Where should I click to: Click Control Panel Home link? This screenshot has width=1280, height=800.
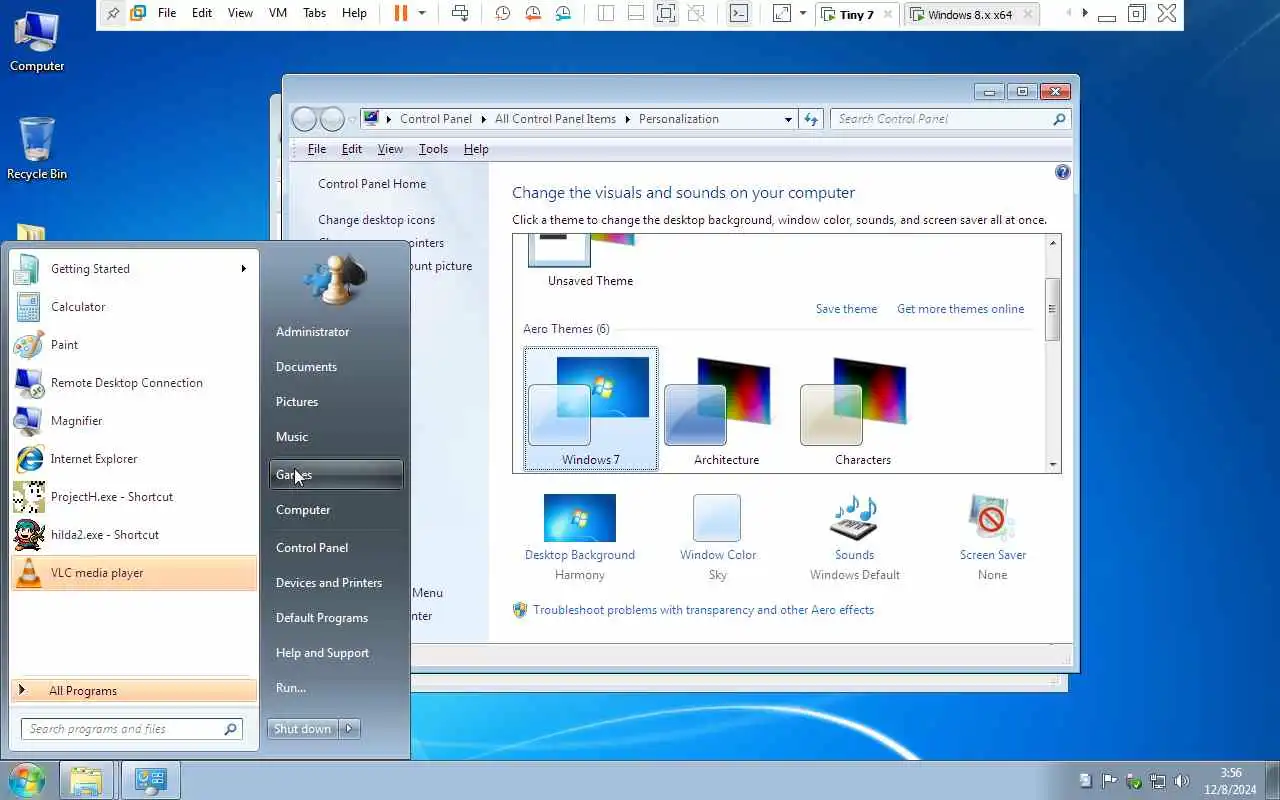(372, 184)
